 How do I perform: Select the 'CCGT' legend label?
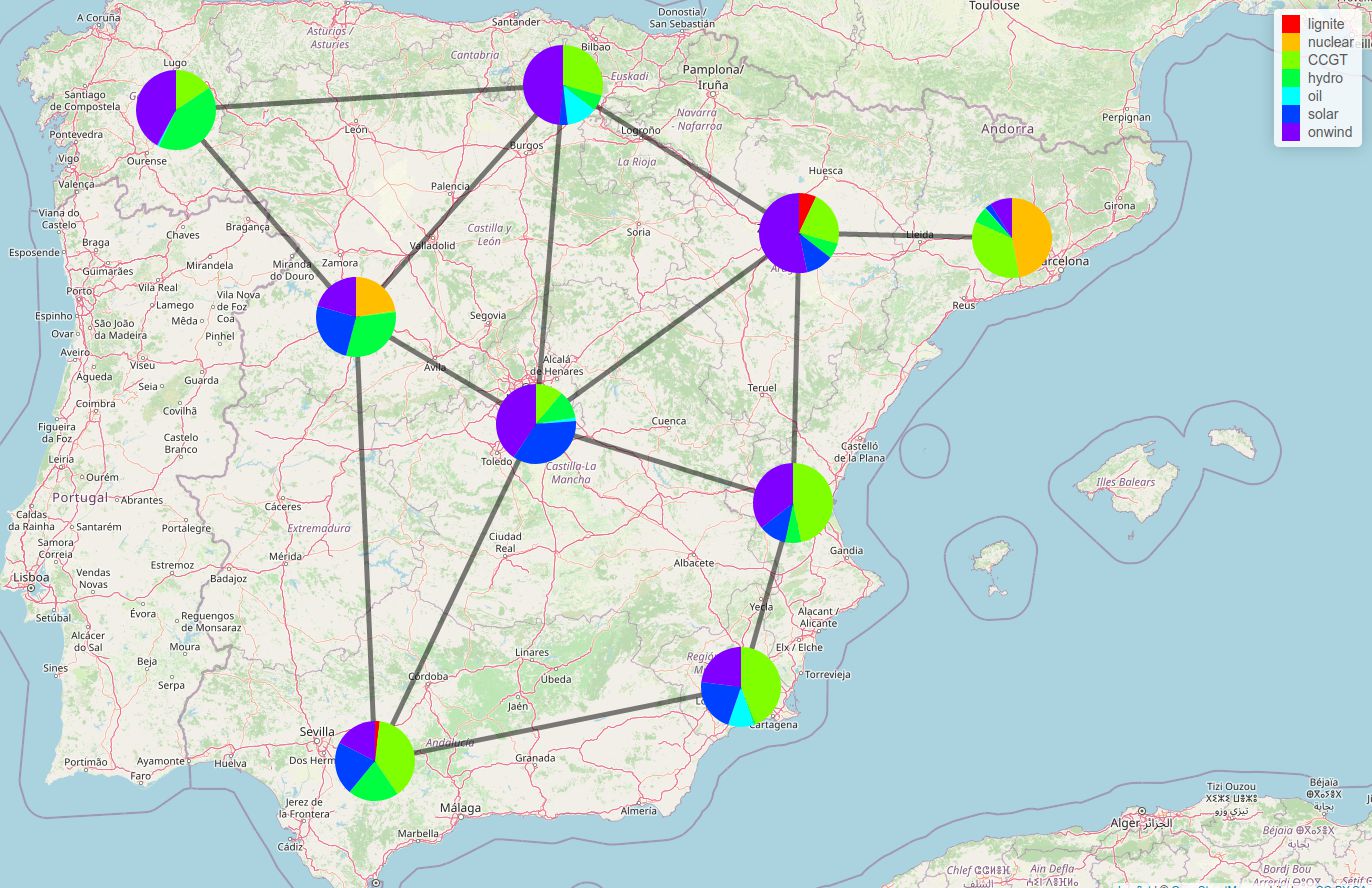(1327, 60)
